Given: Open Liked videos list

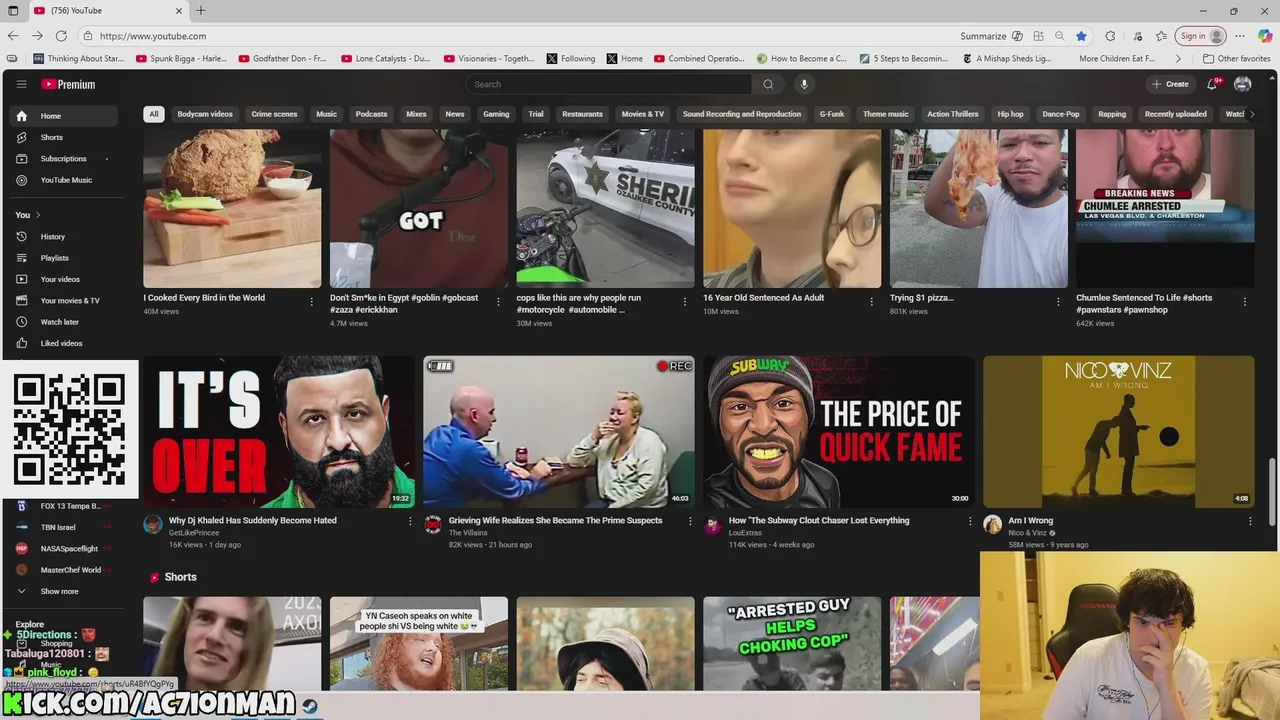Looking at the screenshot, I should point(64,343).
